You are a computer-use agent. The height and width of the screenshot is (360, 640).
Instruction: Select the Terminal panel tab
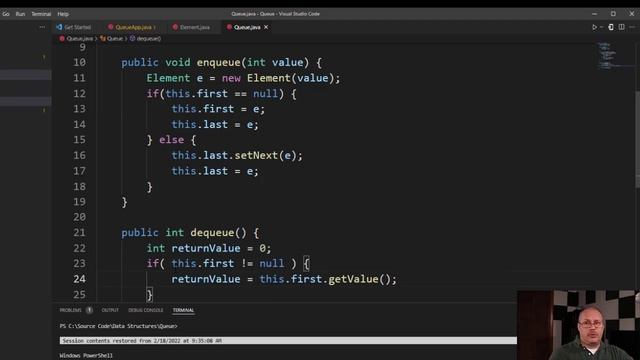point(183,310)
